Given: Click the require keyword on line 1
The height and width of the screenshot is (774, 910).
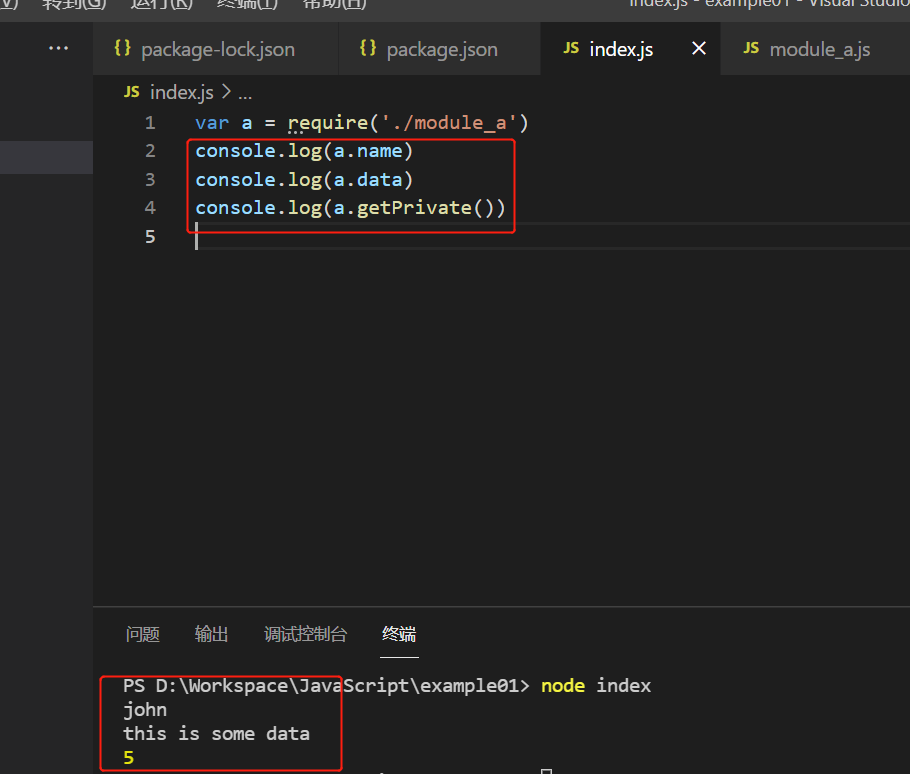Looking at the screenshot, I should click(328, 123).
